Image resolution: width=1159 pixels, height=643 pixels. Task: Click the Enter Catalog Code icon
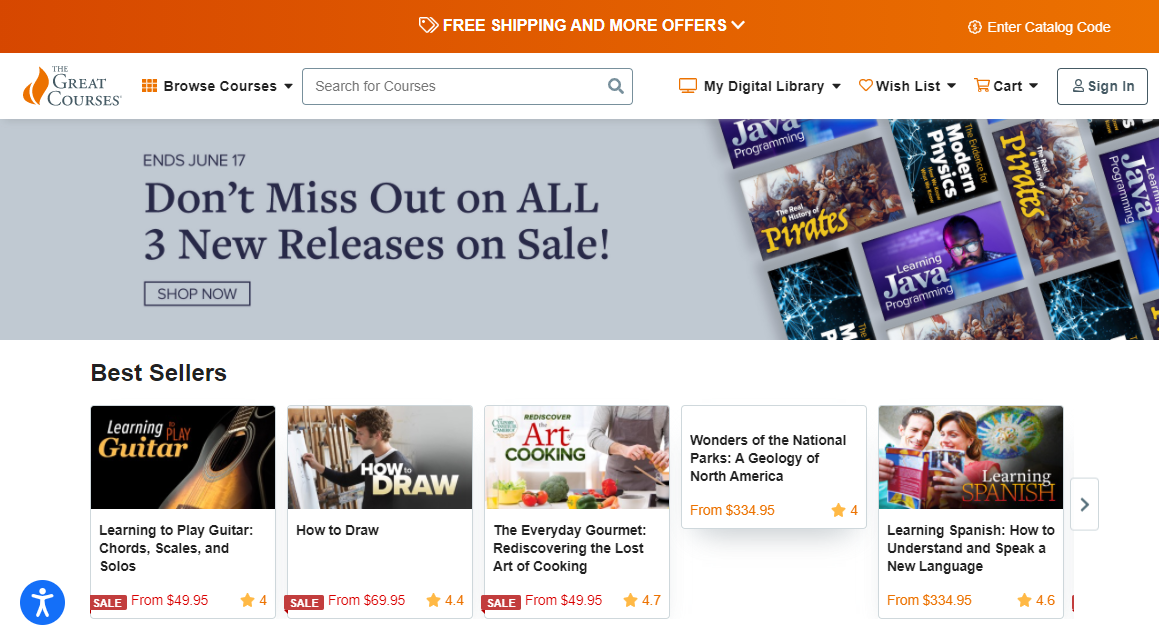975,27
